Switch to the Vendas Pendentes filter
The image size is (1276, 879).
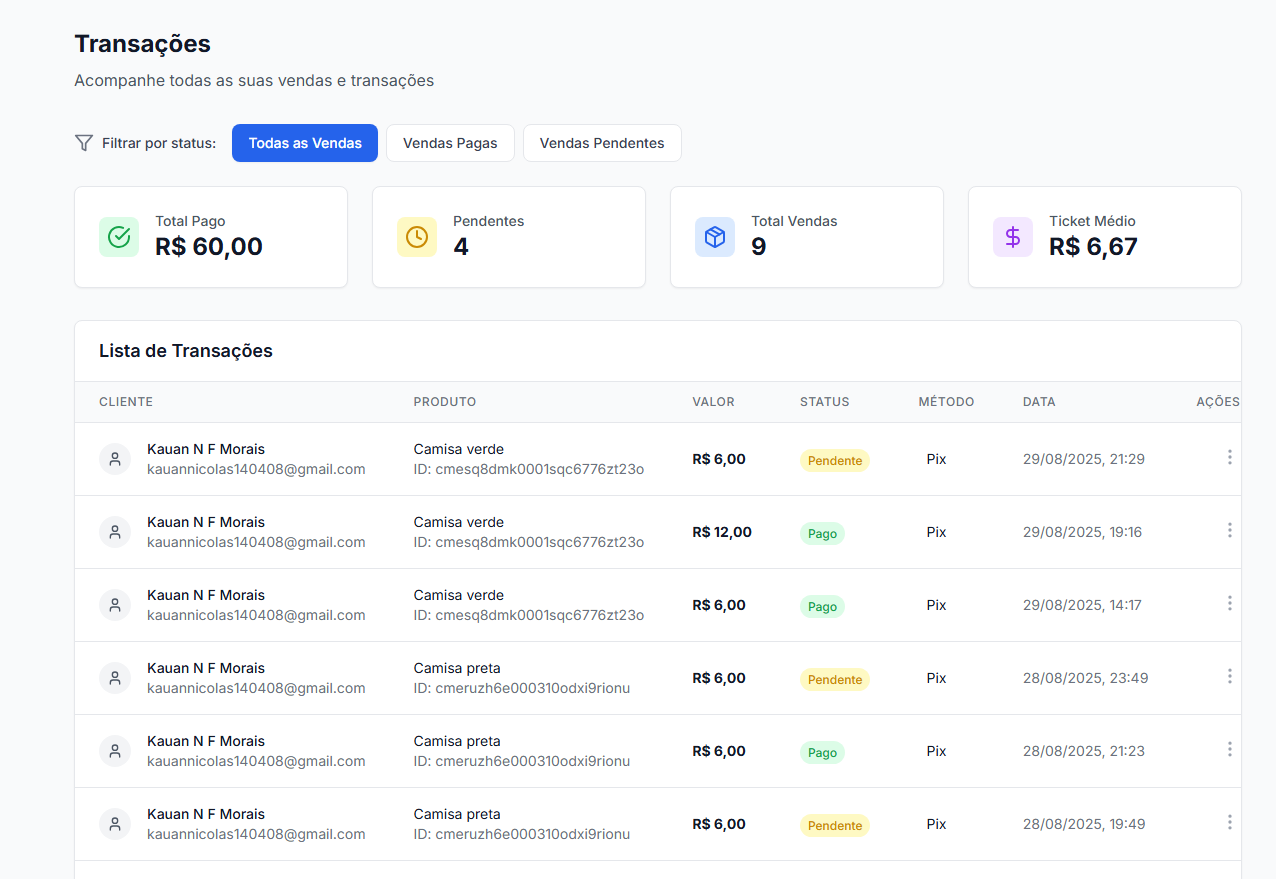pos(602,143)
